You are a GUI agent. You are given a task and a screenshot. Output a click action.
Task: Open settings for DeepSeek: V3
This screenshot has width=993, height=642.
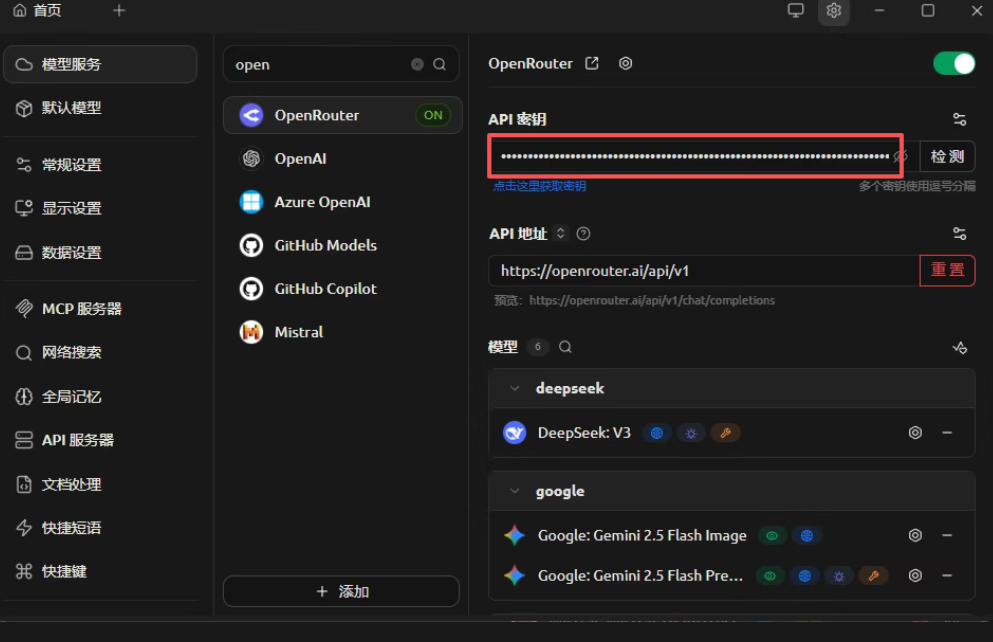pos(915,432)
